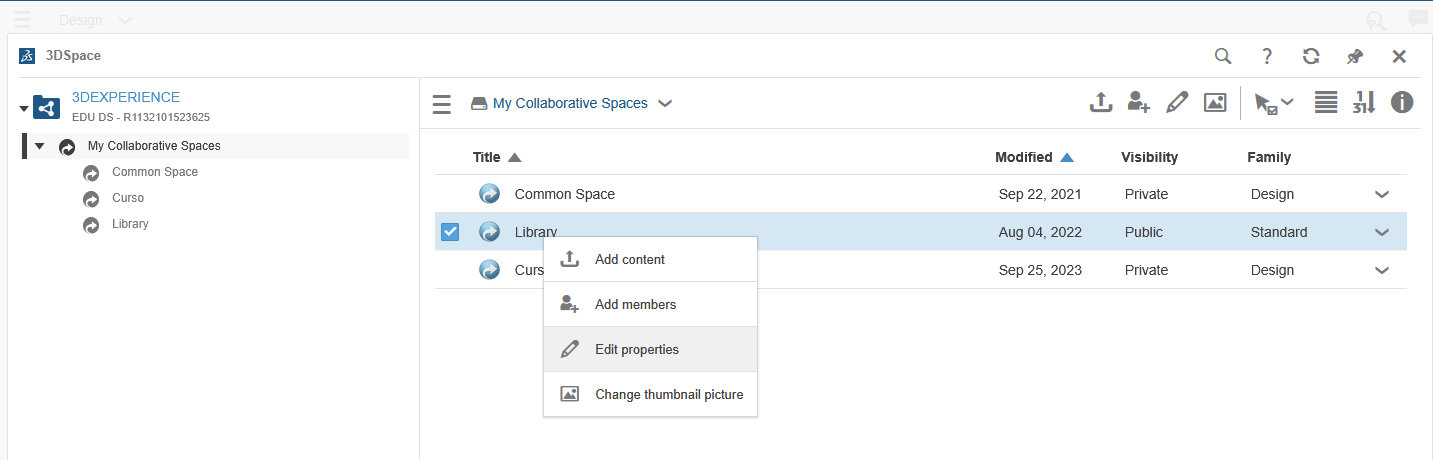Image resolution: width=1433 pixels, height=460 pixels.
Task: Click the Sep 25, 2023 date cell
Action: coord(1040,270)
